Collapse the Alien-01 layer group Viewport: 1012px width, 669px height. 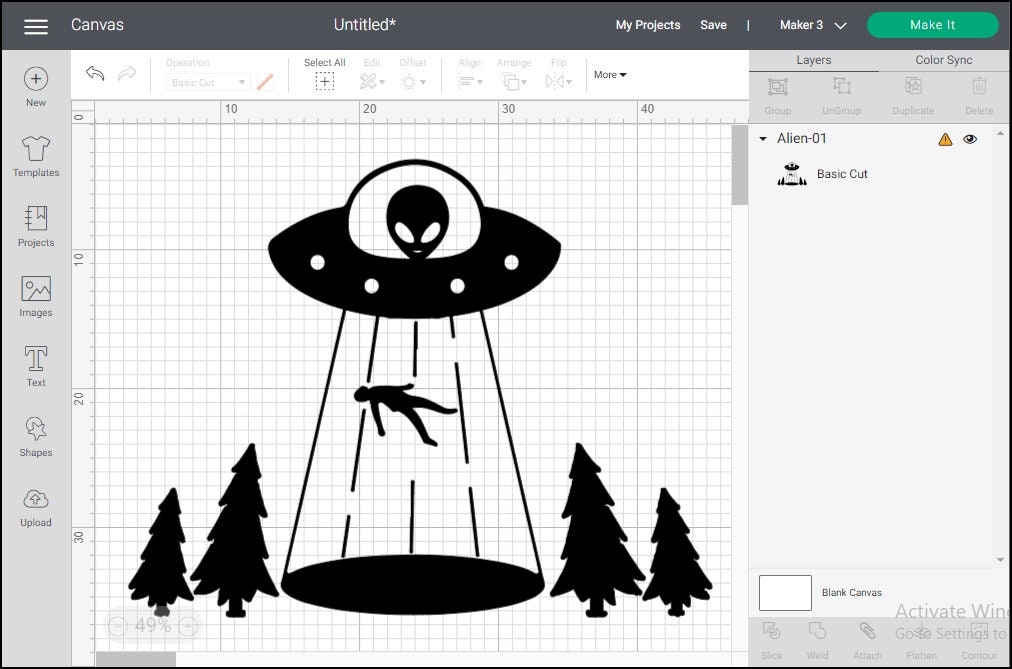click(x=762, y=139)
